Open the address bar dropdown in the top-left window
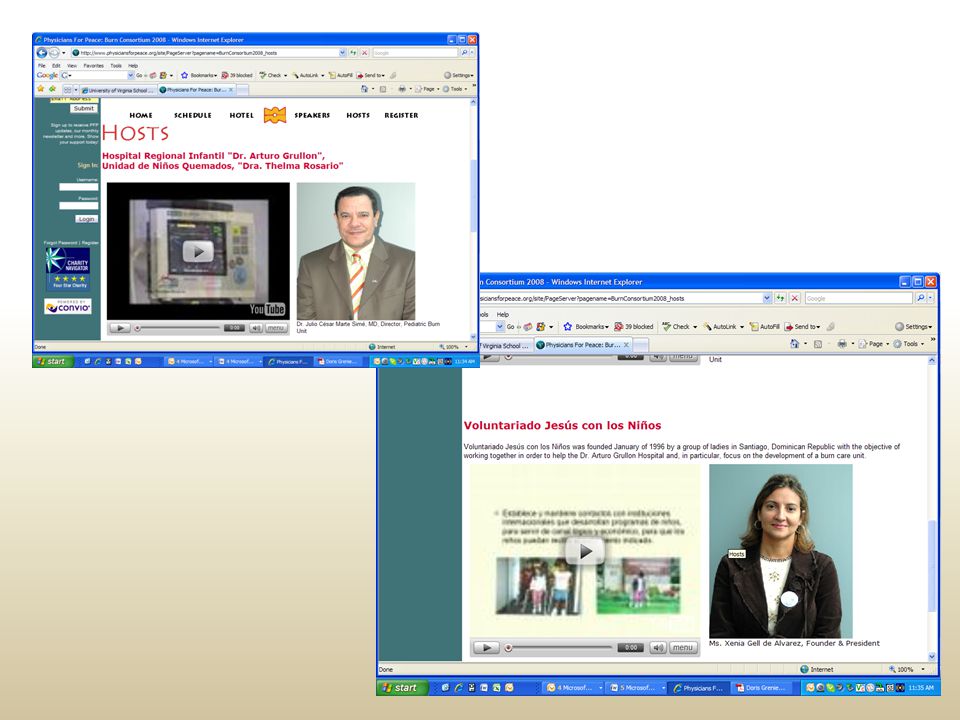960x720 pixels. tap(342, 53)
